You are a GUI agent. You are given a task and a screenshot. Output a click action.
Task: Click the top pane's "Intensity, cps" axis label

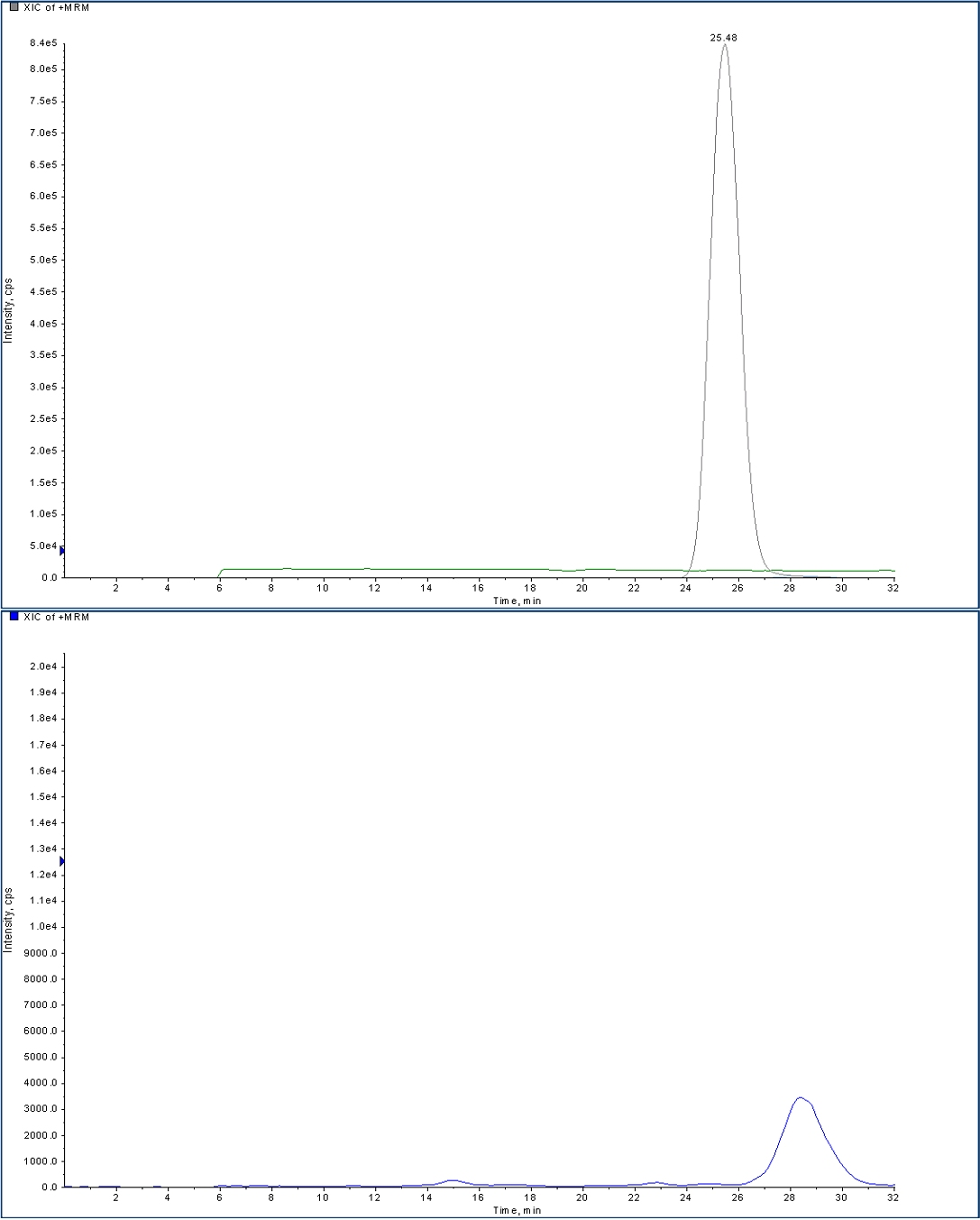pyautogui.click(x=8, y=310)
